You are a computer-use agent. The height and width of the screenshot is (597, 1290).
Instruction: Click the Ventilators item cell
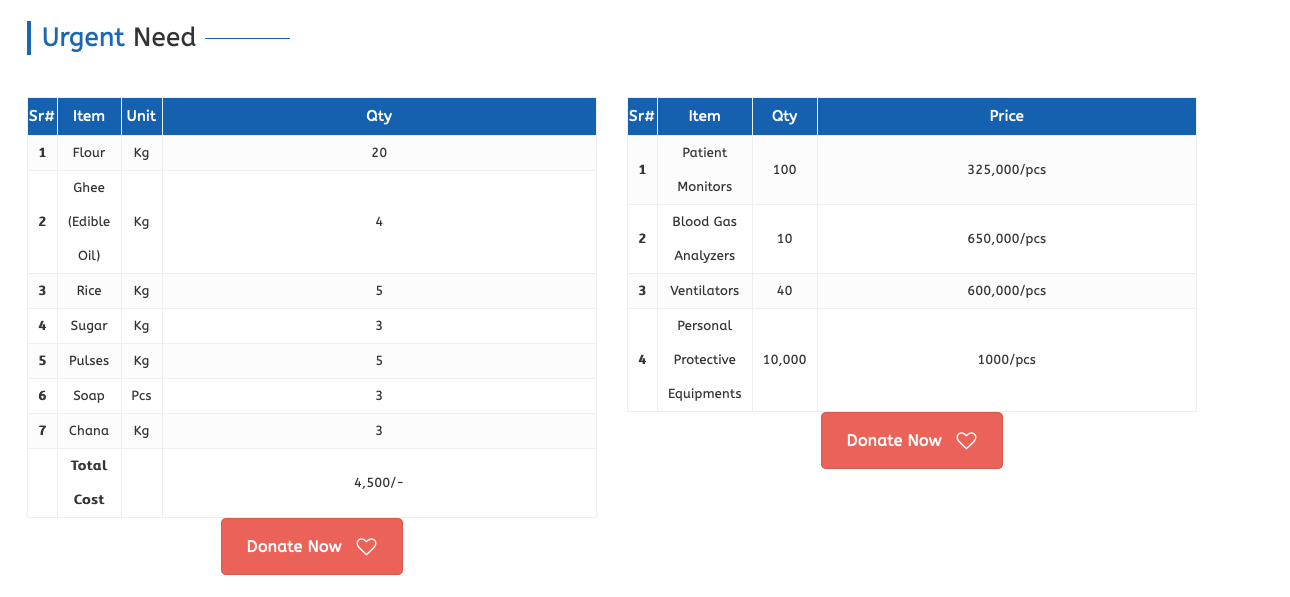tap(704, 291)
